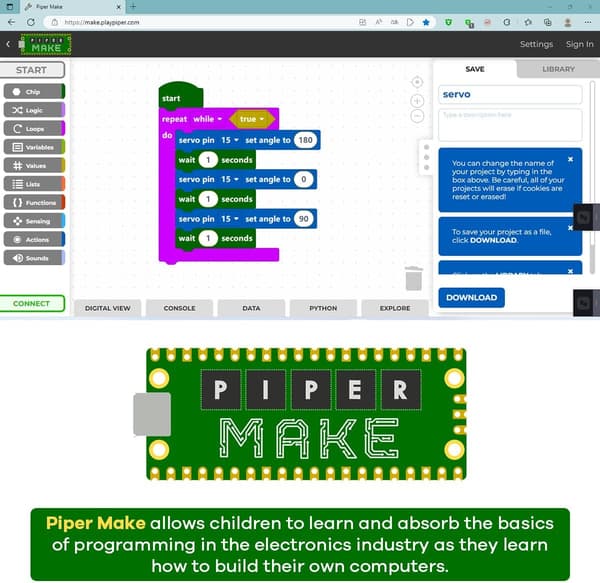Click the save panel vertical scrollbar
Image resolution: width=600 pixels, height=583 pixels.
click(592, 177)
